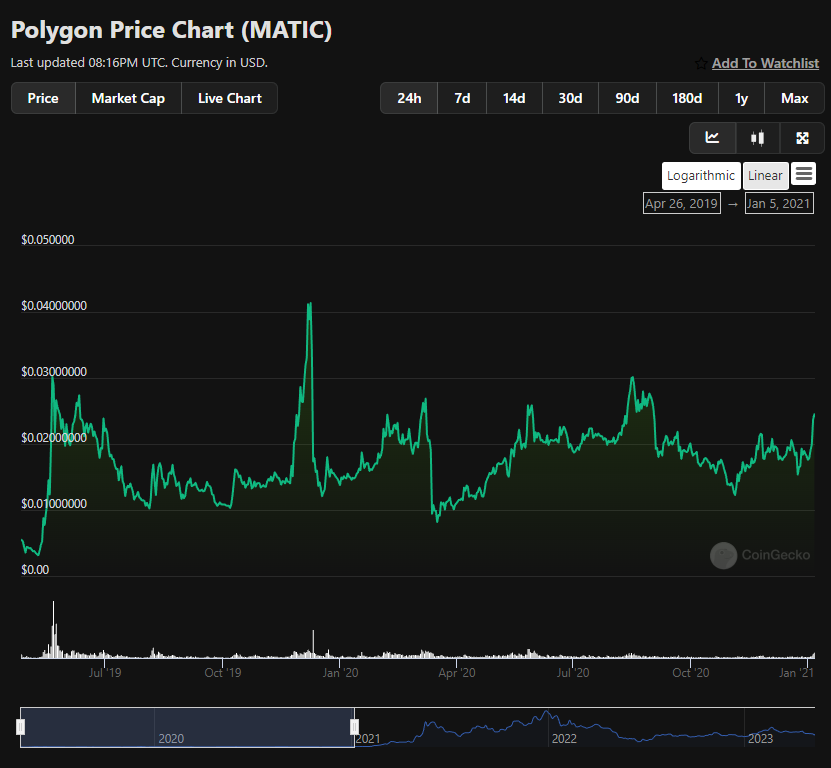Grab the right navigator range handle
This screenshot has width=831, height=768.
355,727
